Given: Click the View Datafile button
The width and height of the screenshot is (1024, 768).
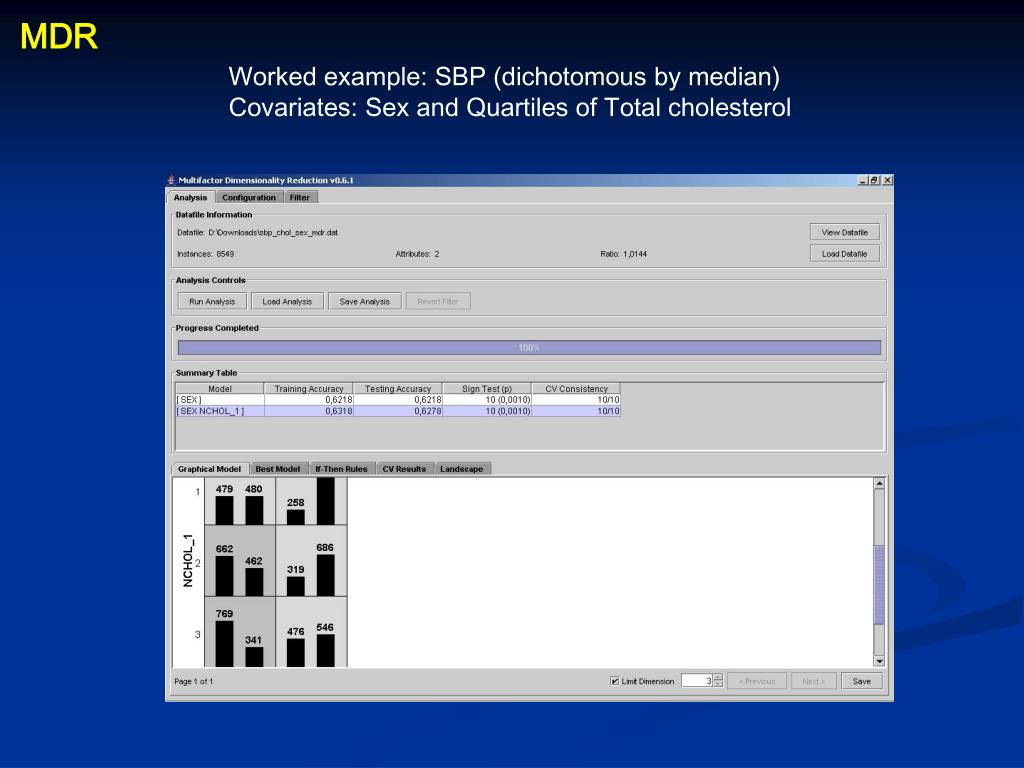Looking at the screenshot, I should (844, 232).
